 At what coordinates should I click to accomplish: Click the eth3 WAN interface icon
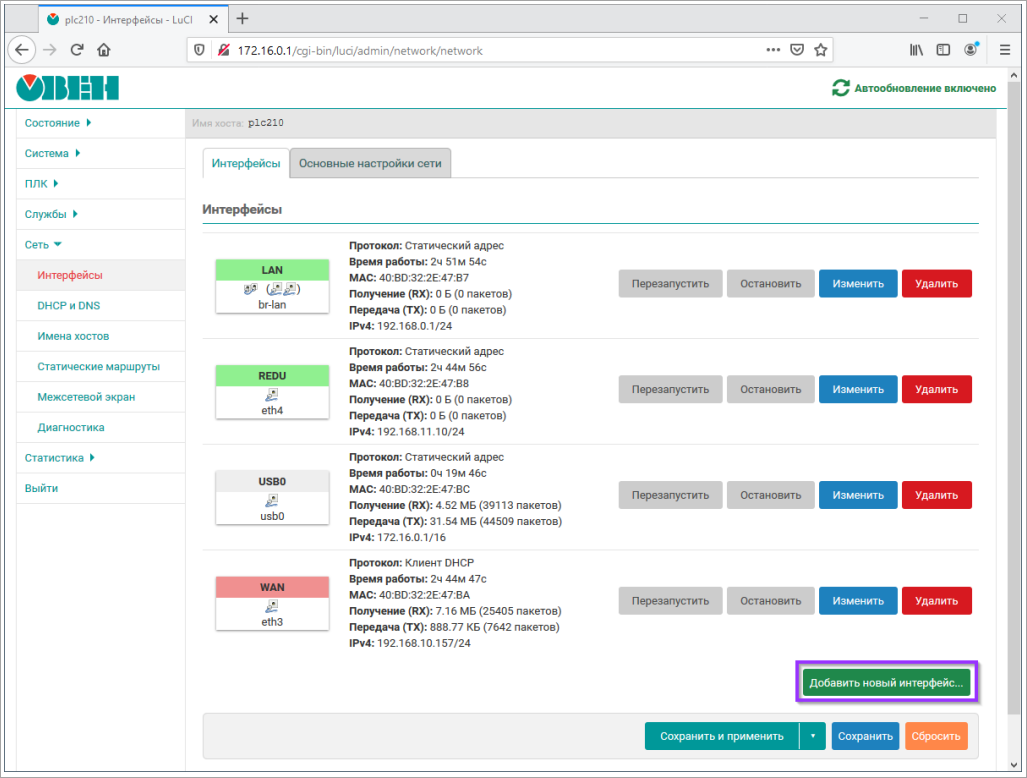pyautogui.click(x=272, y=606)
